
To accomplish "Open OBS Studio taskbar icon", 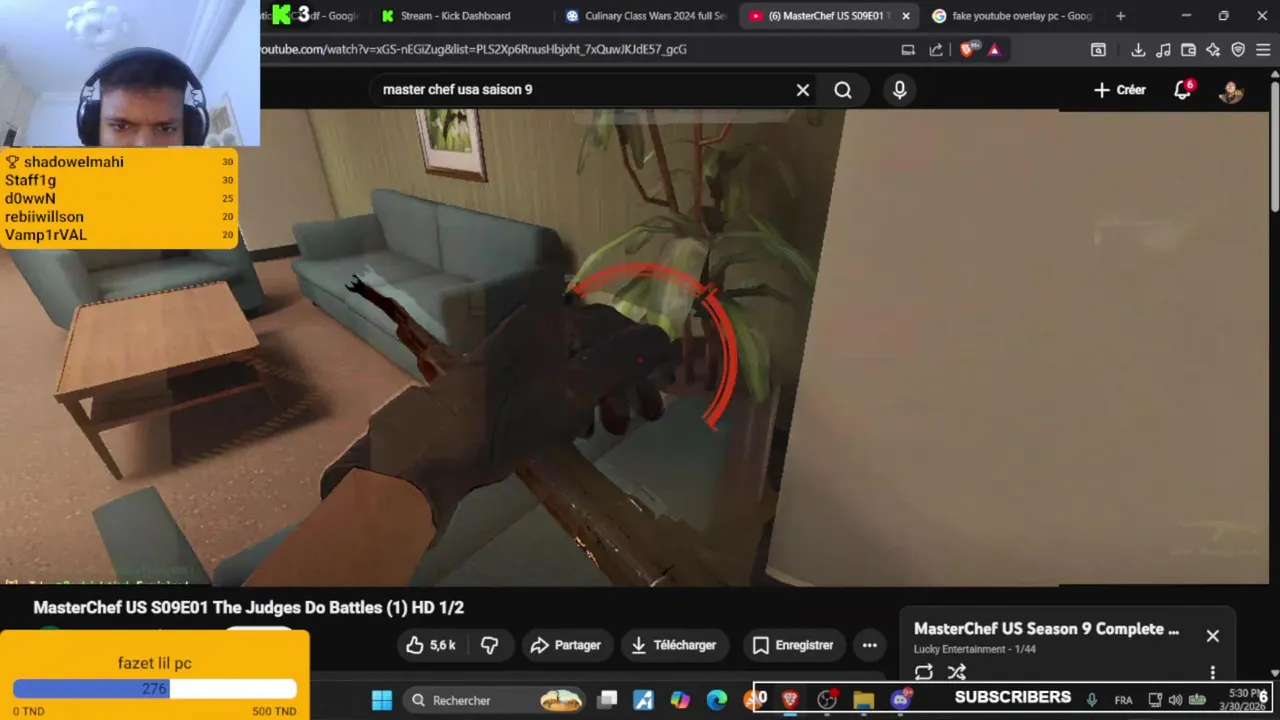I will [x=827, y=700].
